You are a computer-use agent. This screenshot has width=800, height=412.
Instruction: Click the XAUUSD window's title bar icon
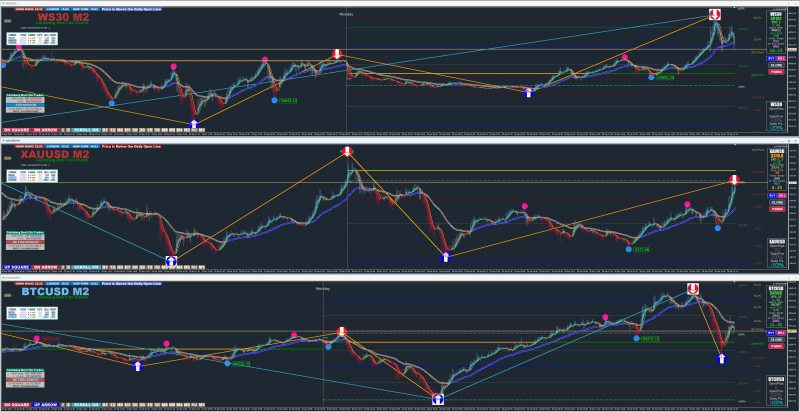pos(3,140)
